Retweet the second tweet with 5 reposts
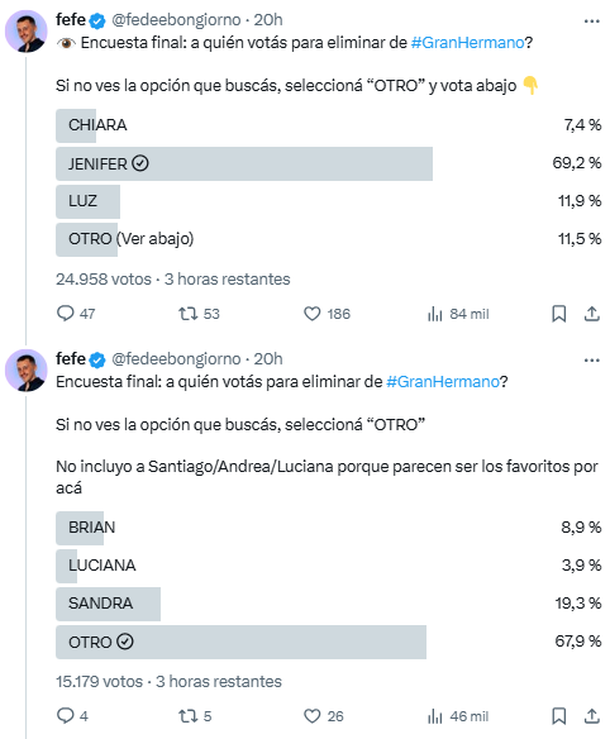610x739 pixels. pos(186,716)
